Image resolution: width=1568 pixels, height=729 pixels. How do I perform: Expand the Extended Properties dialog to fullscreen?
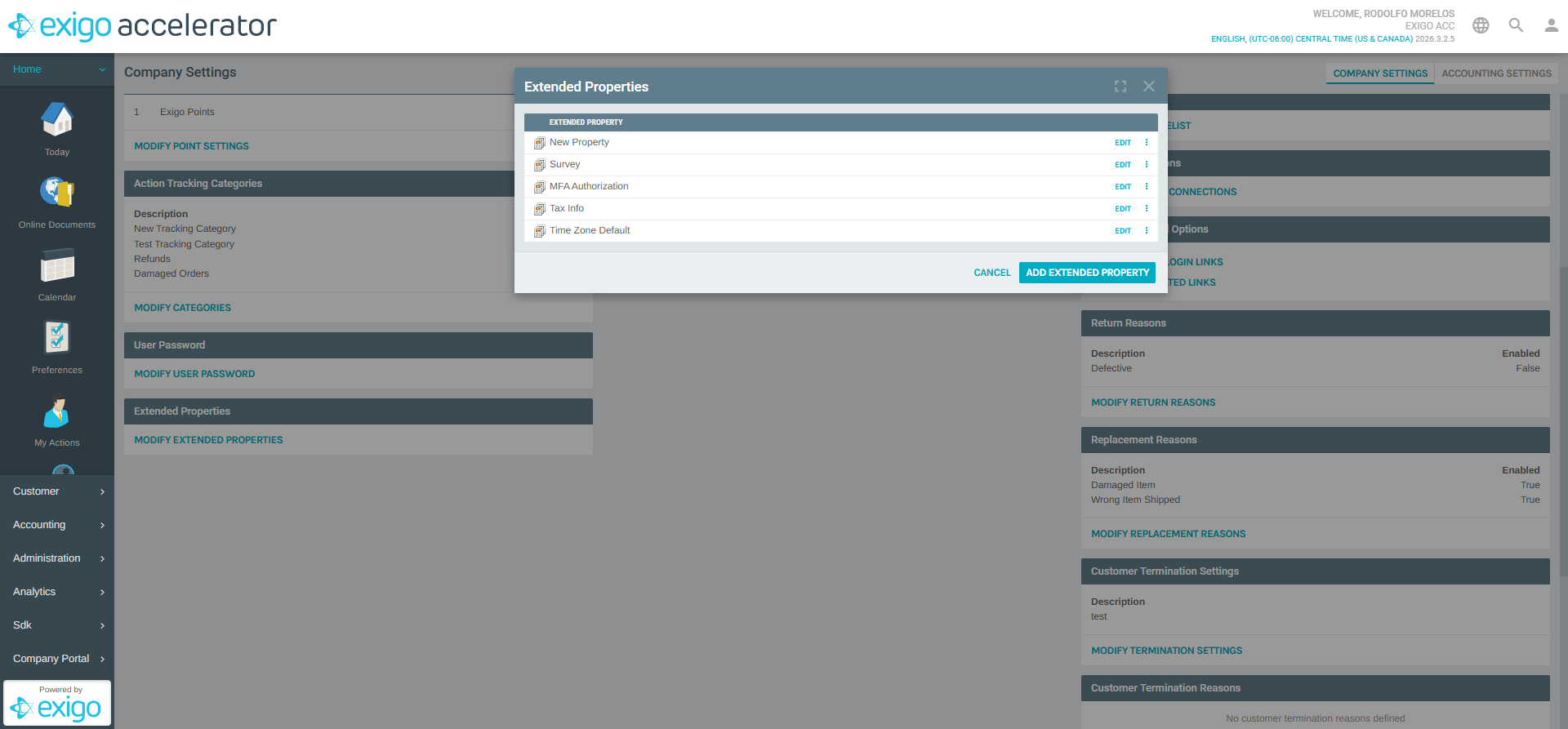click(1120, 87)
